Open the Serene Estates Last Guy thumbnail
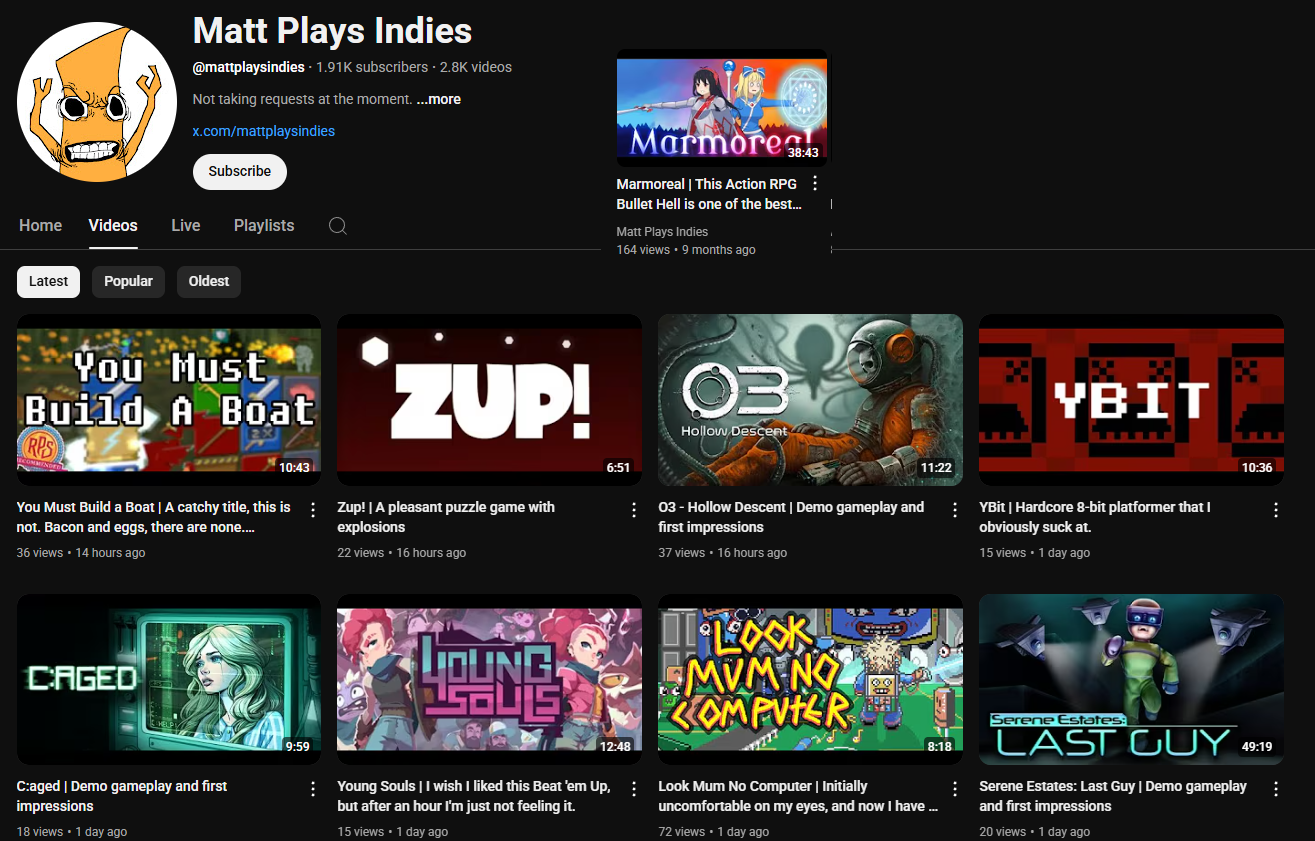 (1131, 680)
